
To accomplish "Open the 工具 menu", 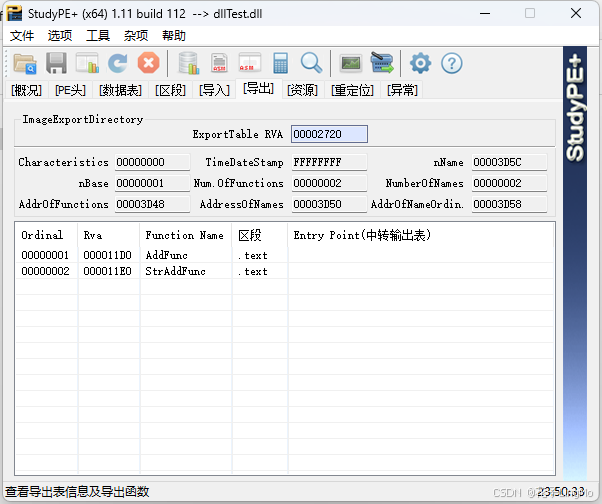I will point(98,36).
